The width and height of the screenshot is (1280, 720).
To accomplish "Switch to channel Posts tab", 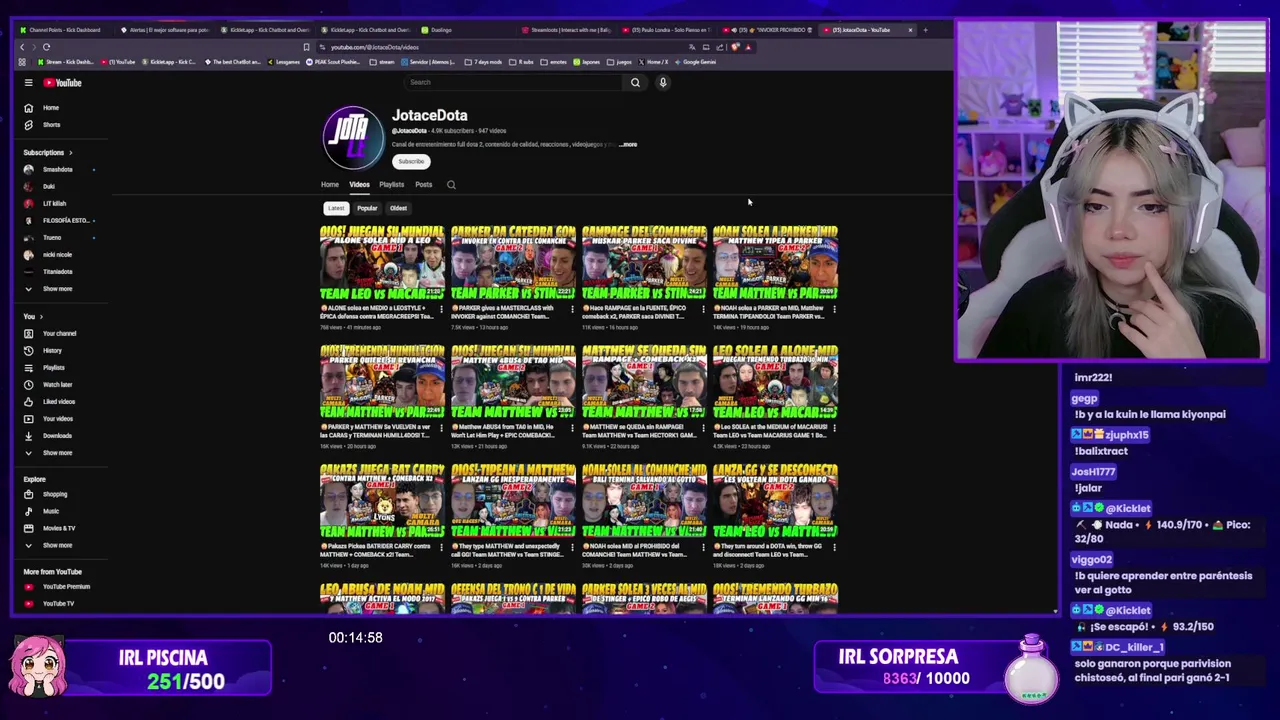I will 424,185.
